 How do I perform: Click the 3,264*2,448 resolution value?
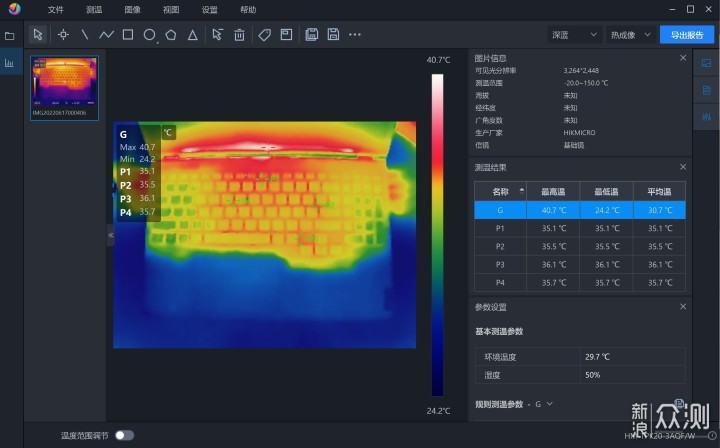click(581, 71)
